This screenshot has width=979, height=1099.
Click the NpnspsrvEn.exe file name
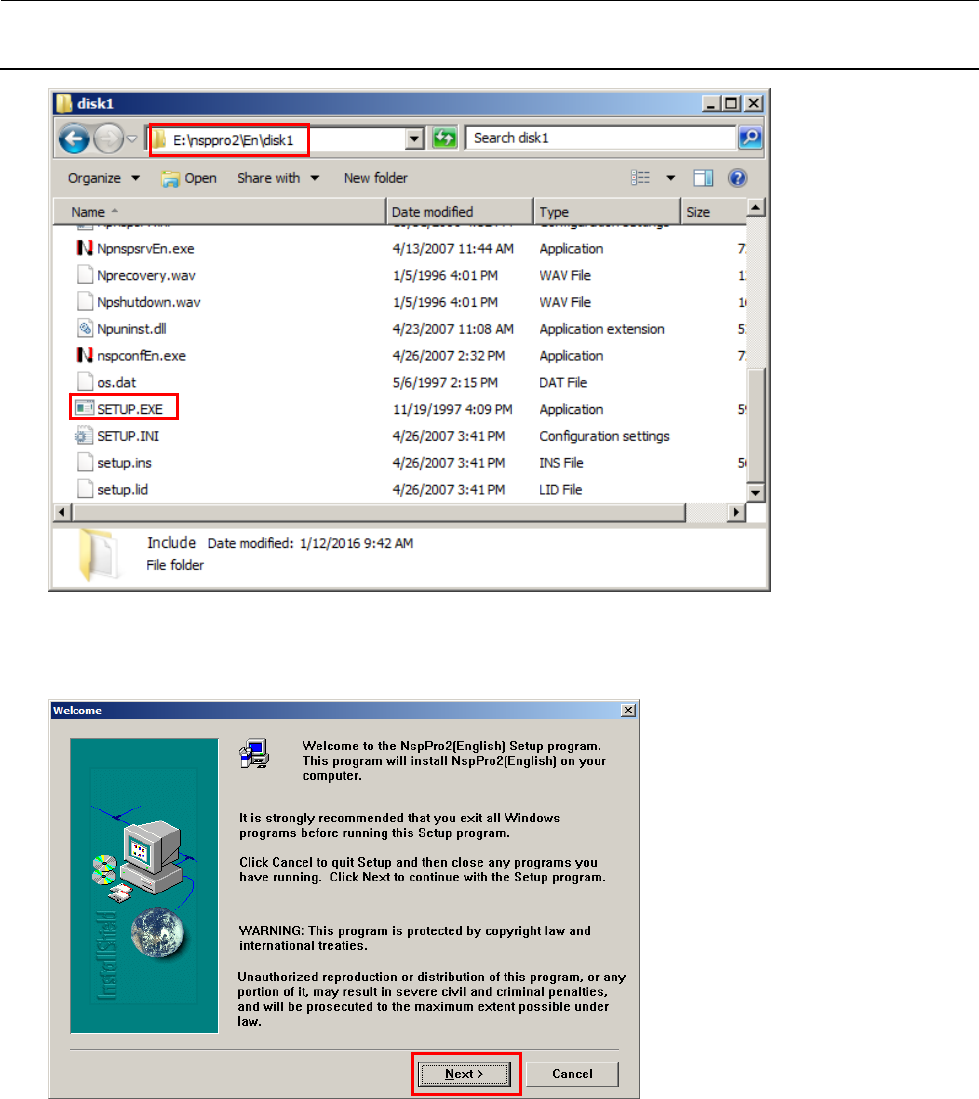146,249
